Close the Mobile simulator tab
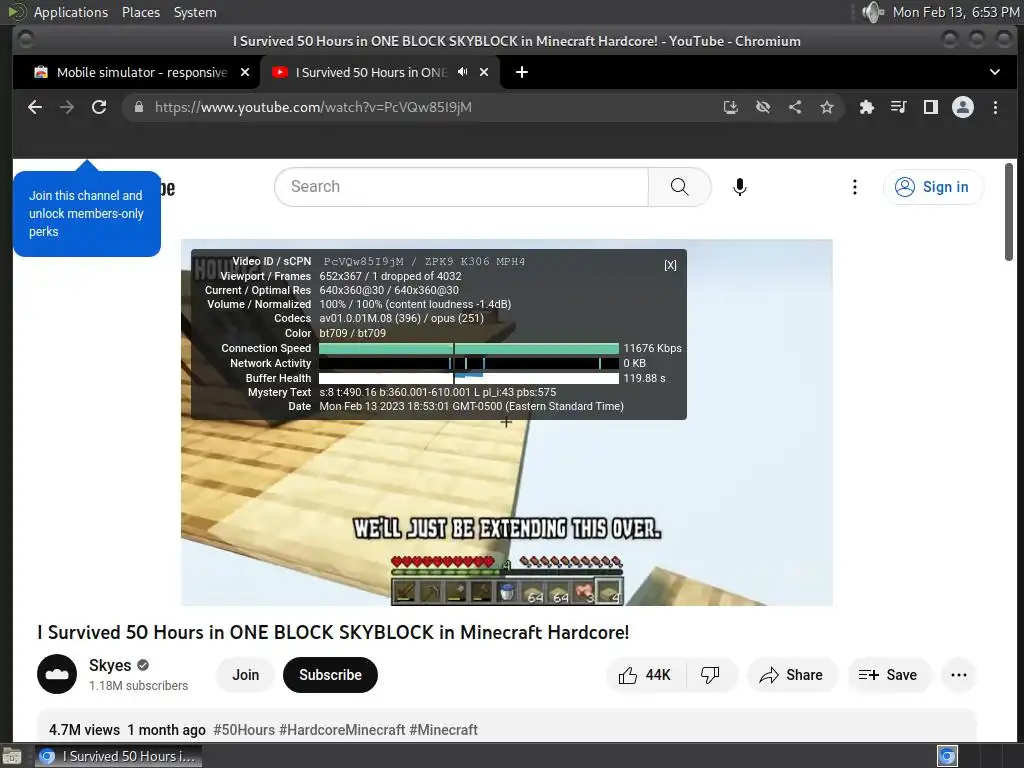This screenshot has height=768, width=1024. point(245,72)
